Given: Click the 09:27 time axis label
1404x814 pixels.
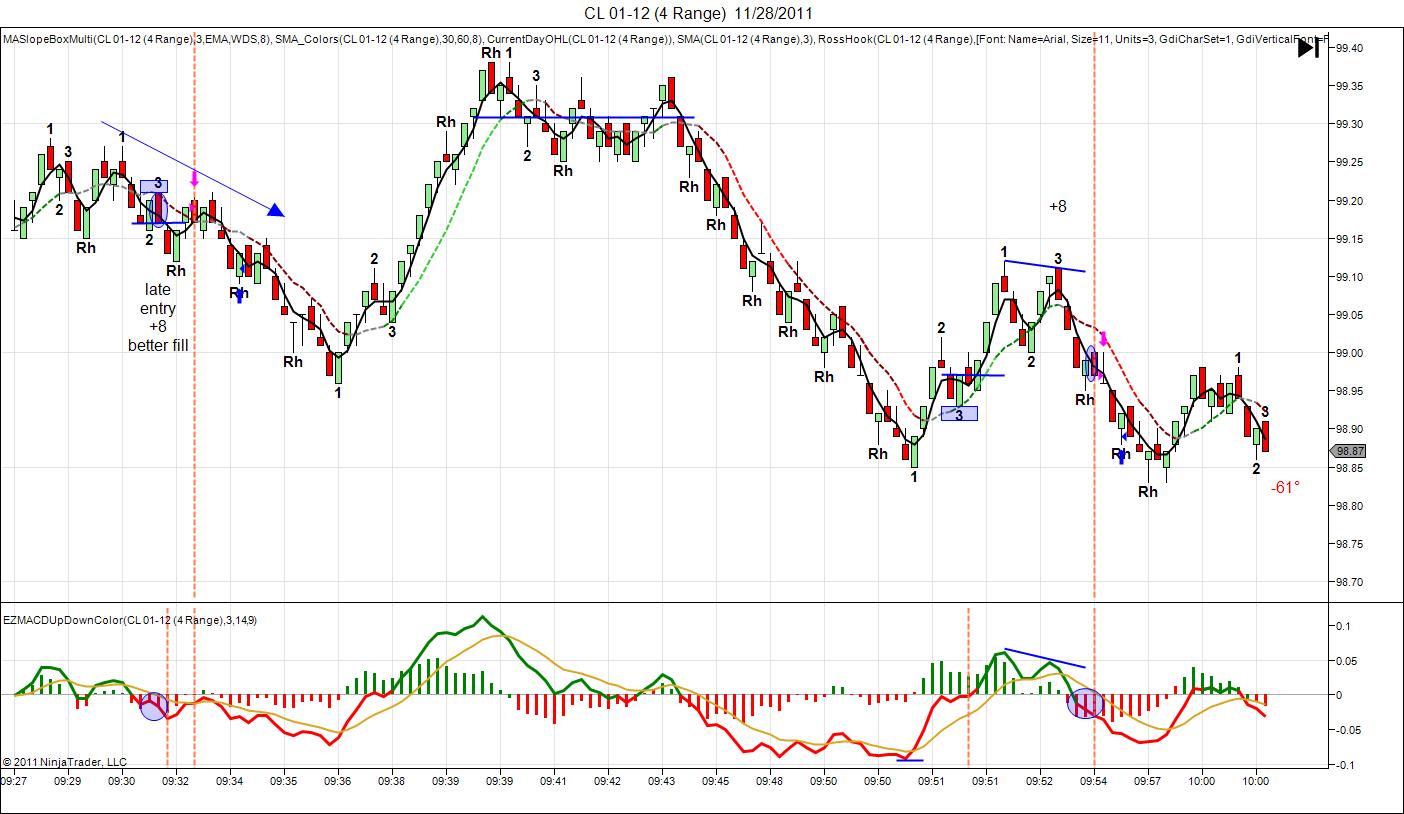Looking at the screenshot, I should pyautogui.click(x=15, y=781).
